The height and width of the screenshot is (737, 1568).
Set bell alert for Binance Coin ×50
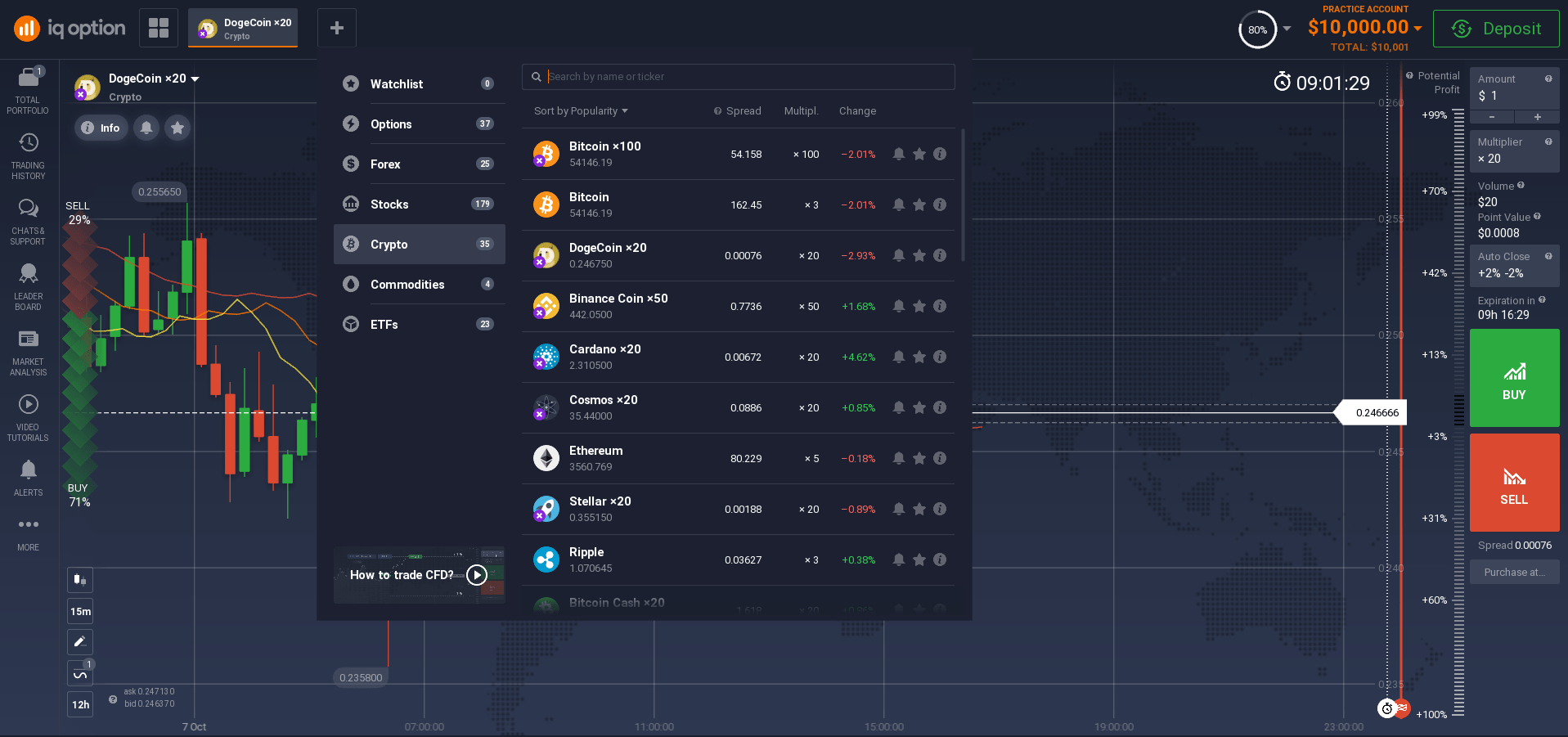click(899, 306)
